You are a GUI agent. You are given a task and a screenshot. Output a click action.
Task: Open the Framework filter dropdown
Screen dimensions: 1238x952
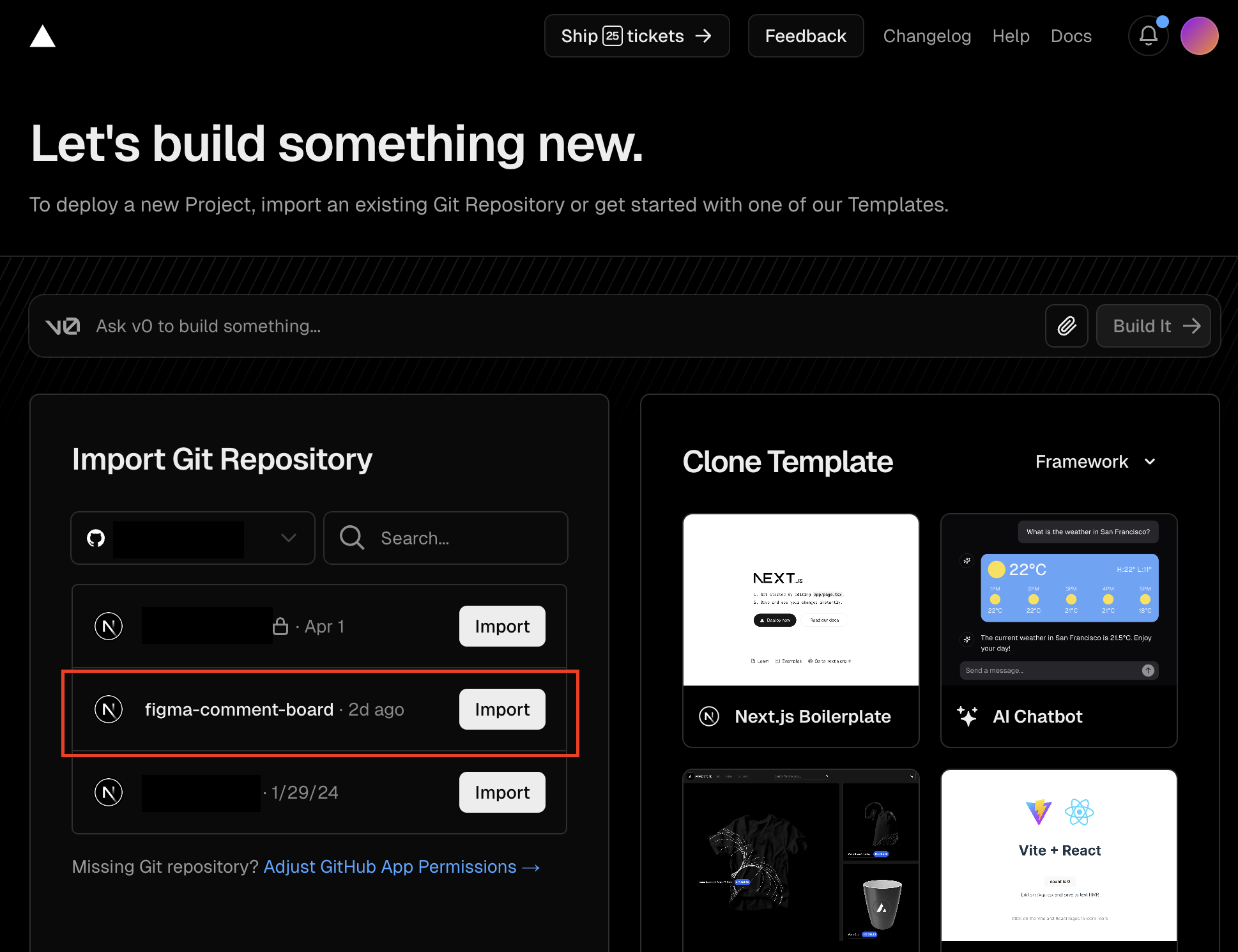click(x=1095, y=461)
